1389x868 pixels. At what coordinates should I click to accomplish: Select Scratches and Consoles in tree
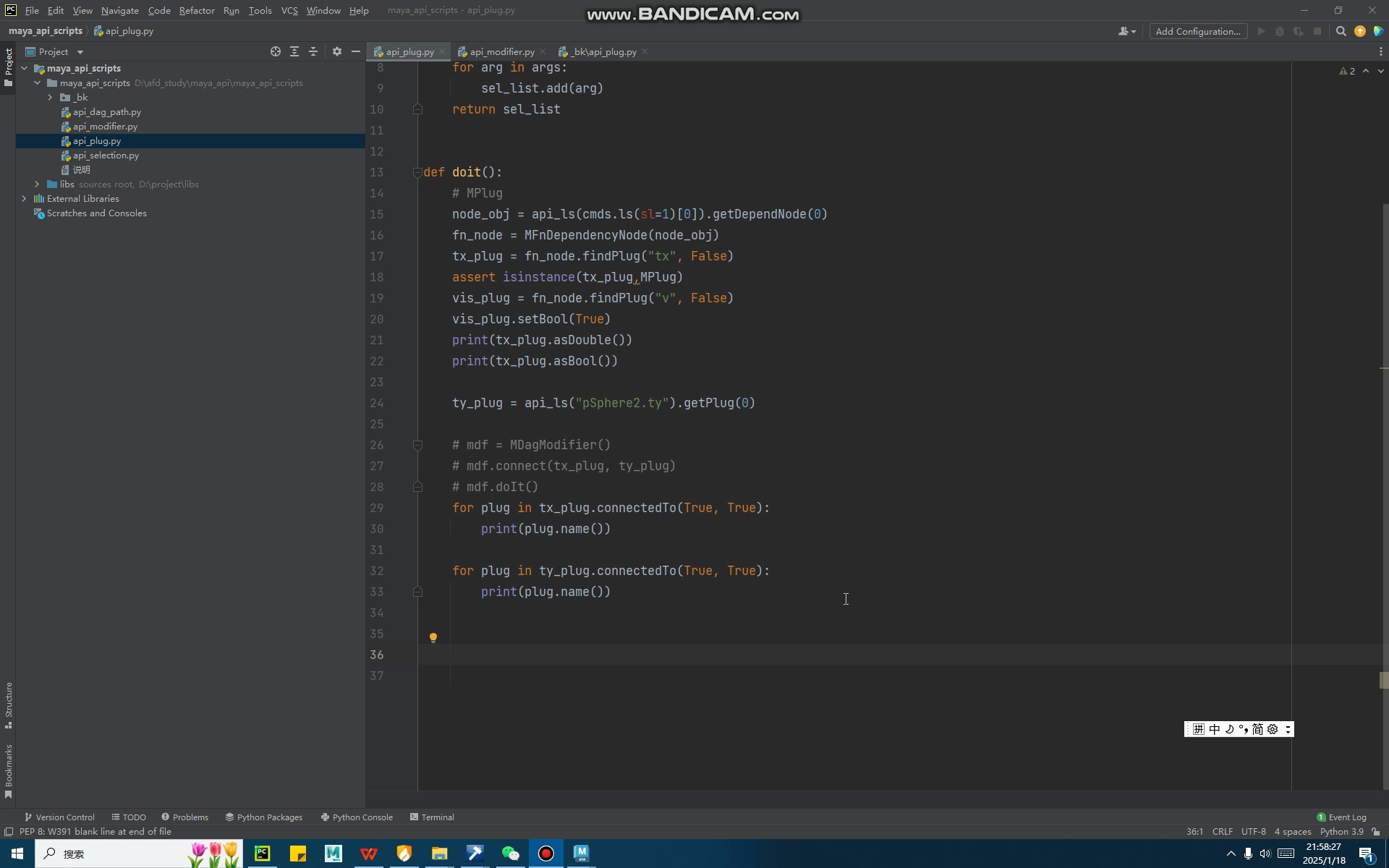96,213
